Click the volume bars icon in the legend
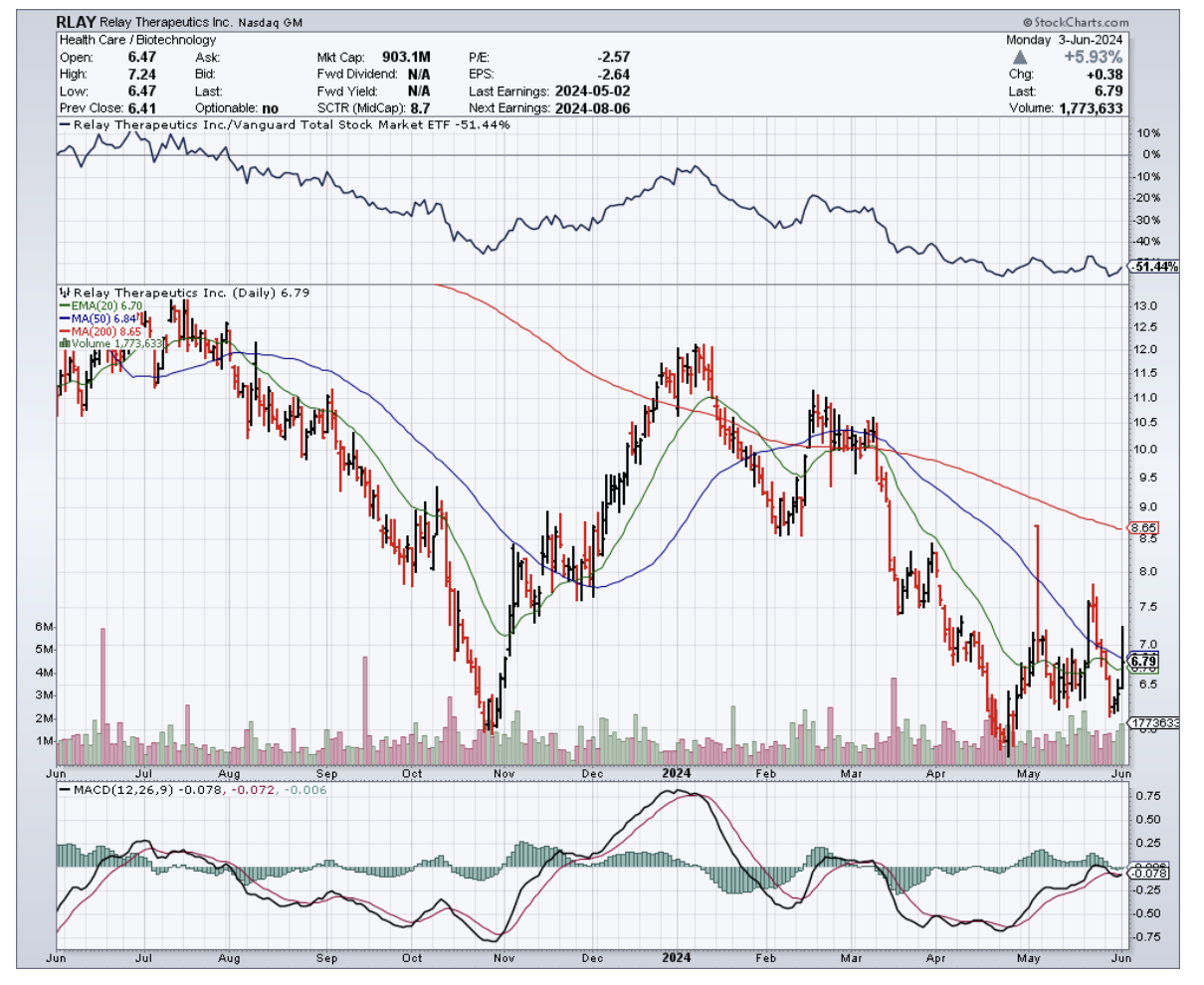 (65, 343)
